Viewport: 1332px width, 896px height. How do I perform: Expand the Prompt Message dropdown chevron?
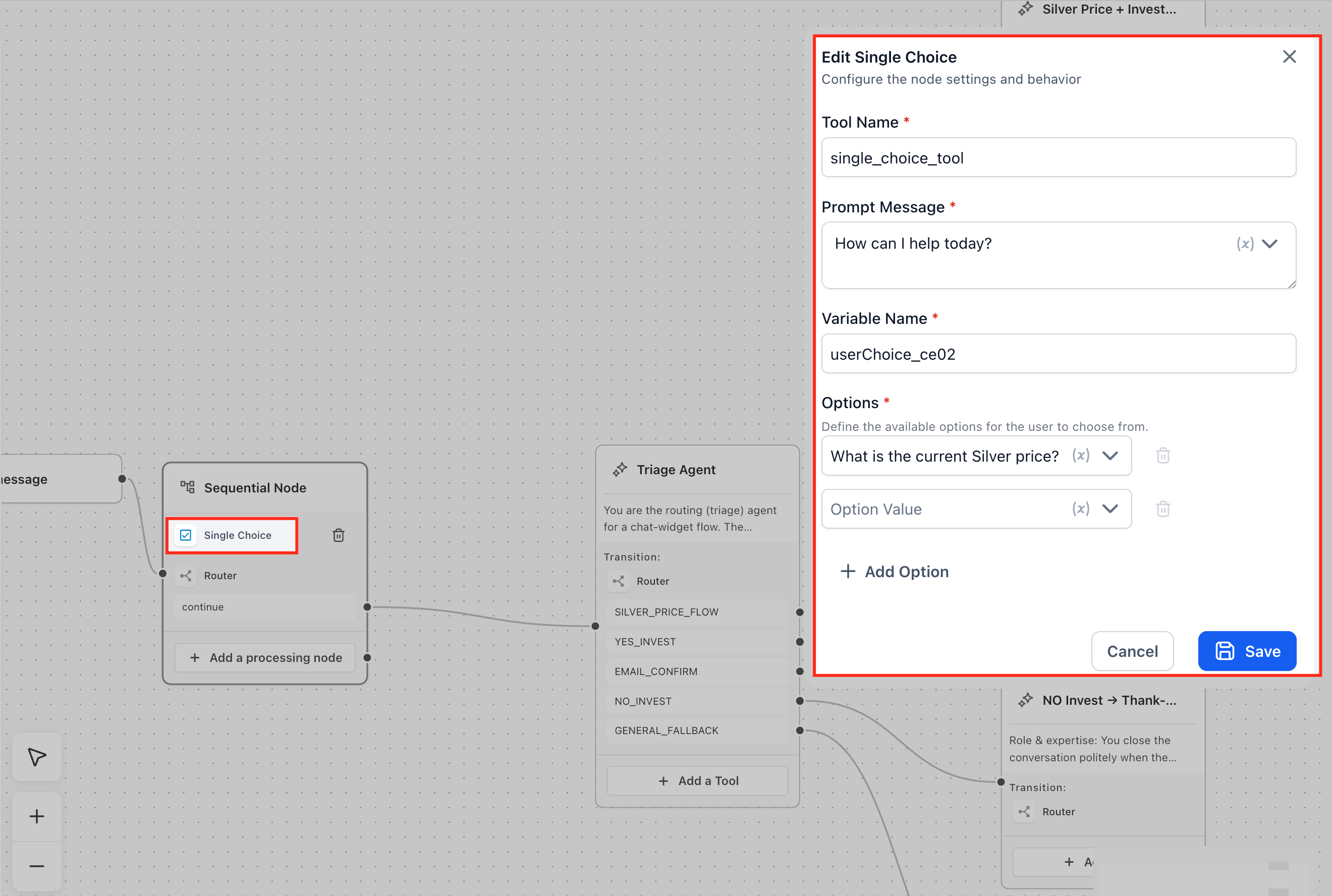1270,244
